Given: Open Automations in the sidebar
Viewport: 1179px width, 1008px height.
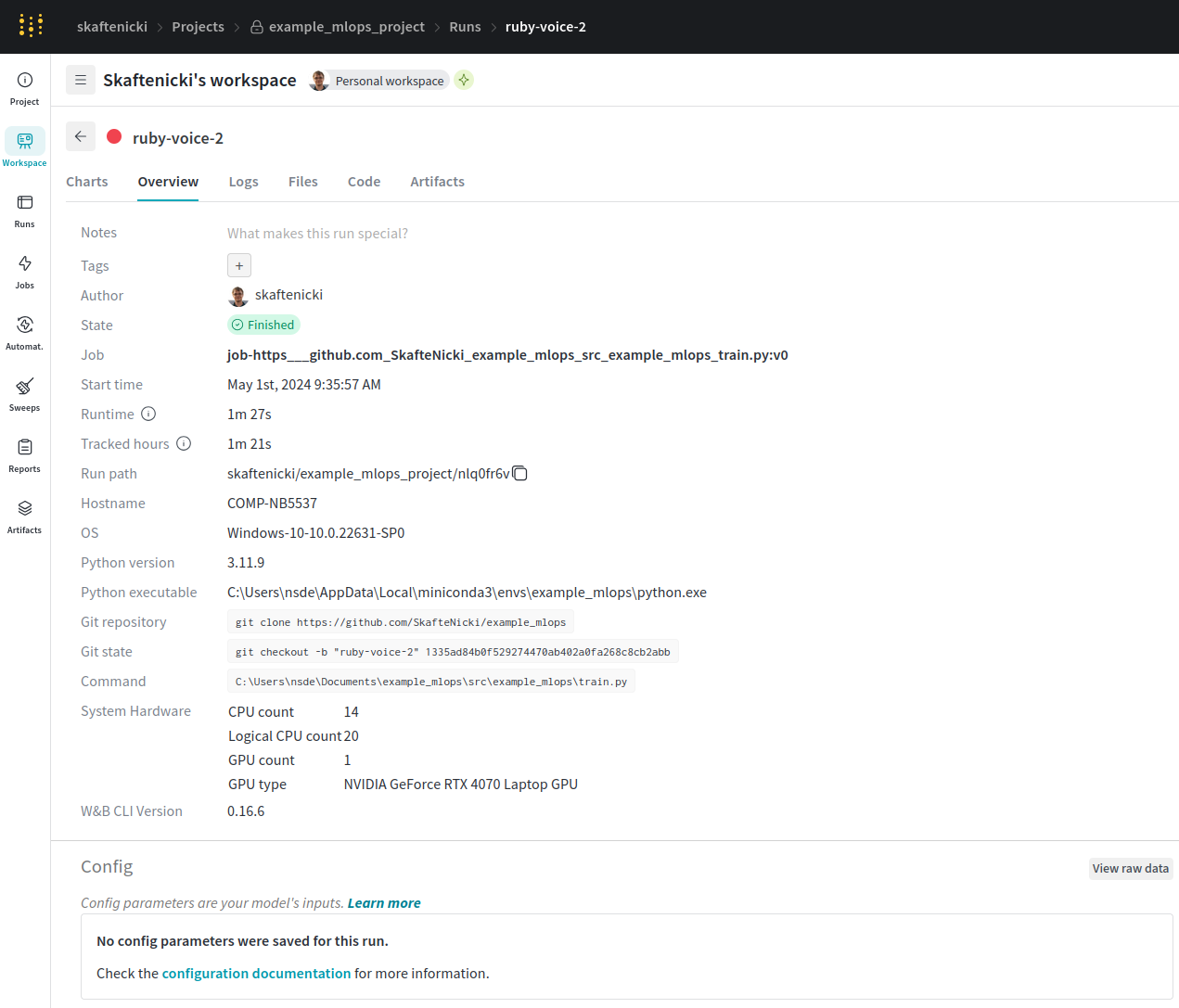Looking at the screenshot, I should (x=25, y=325).
